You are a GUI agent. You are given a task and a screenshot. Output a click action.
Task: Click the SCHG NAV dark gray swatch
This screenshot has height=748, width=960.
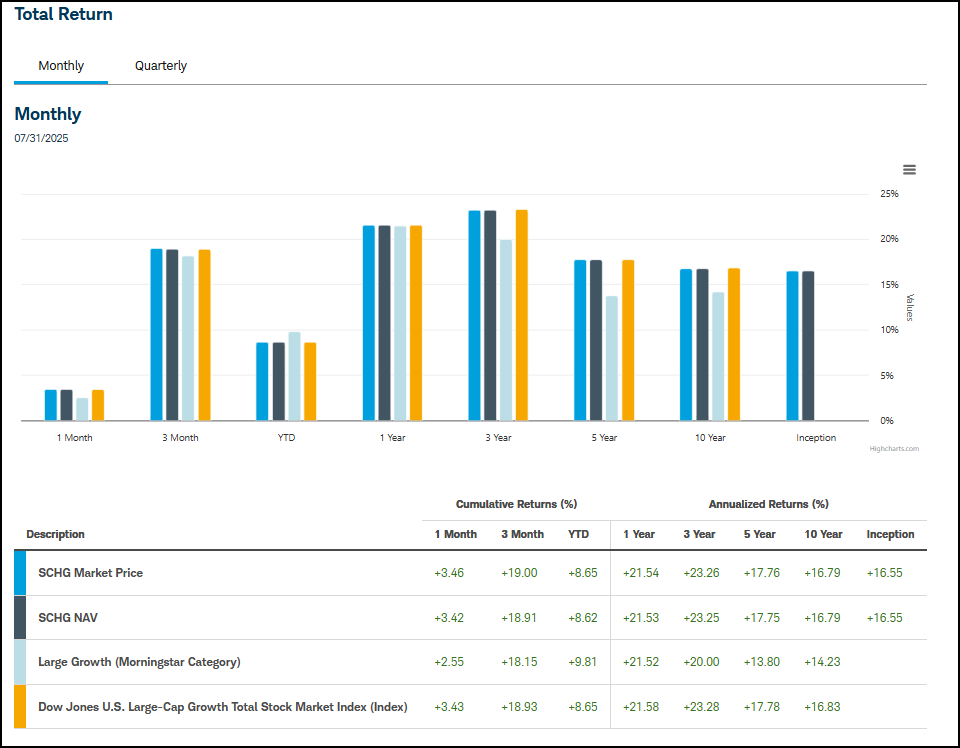click(x=20, y=618)
